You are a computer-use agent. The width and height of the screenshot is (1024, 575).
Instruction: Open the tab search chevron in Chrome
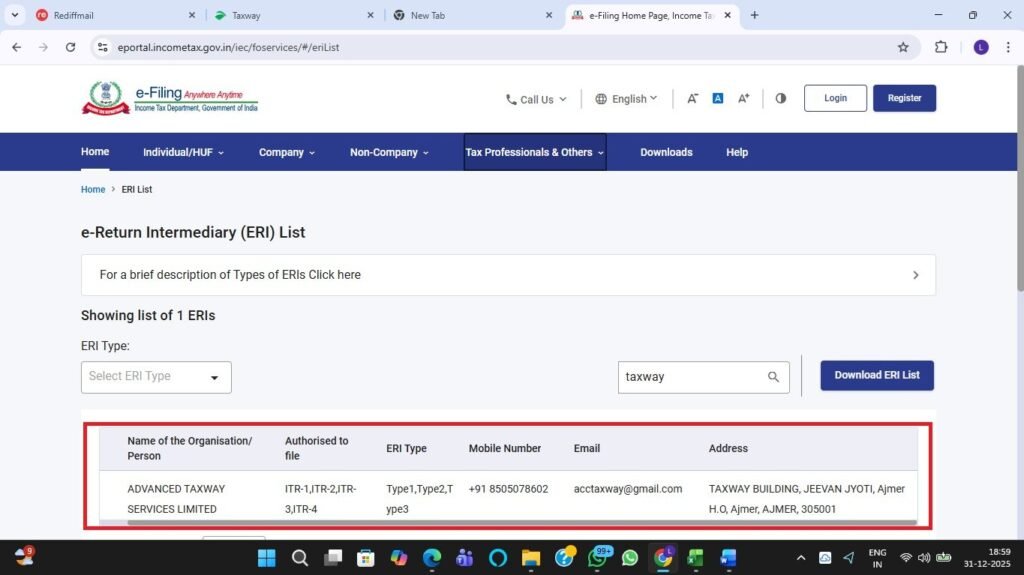[14, 15]
